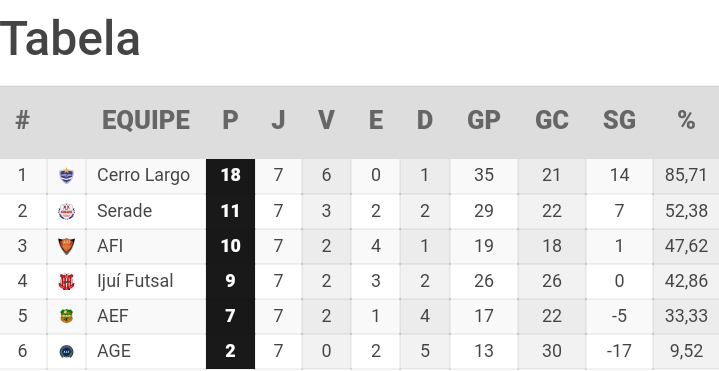
Task: Open the Serade team name link
Action: pyautogui.click(x=125, y=211)
